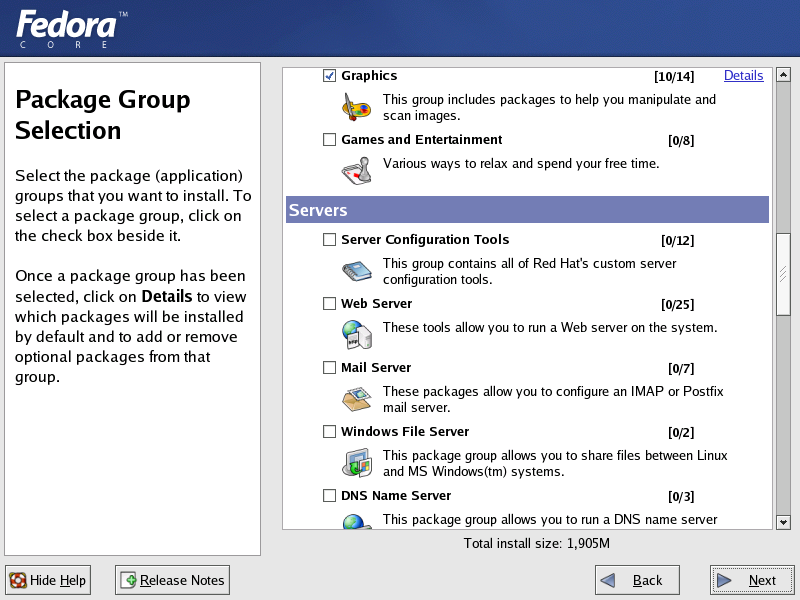Click the bold Details word in help text
This screenshot has width=800, height=600.
coord(167,296)
